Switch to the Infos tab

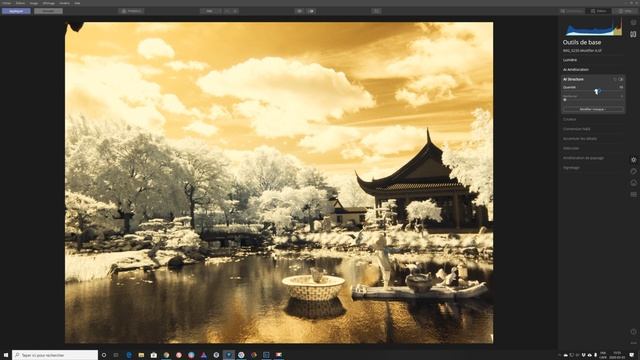click(624, 11)
